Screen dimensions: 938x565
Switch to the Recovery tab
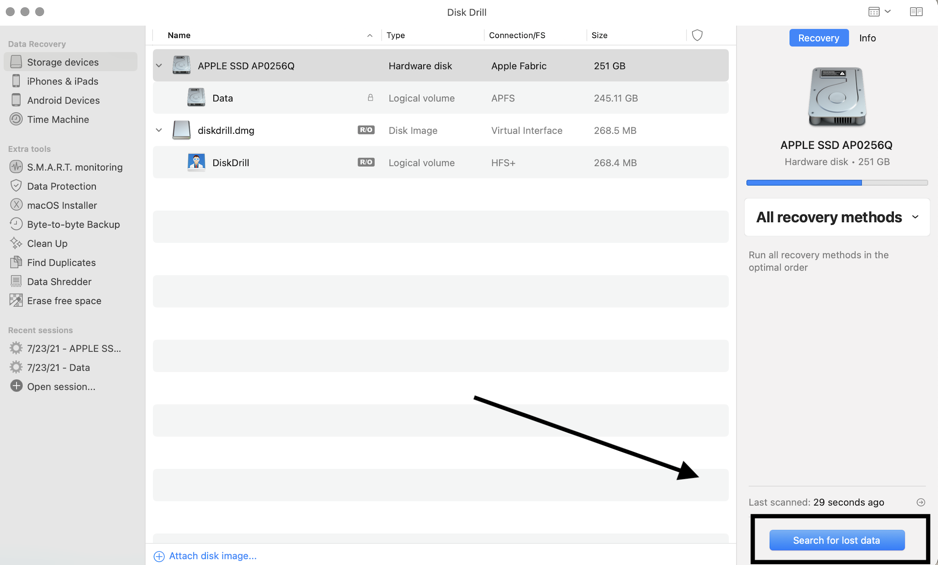(x=818, y=38)
